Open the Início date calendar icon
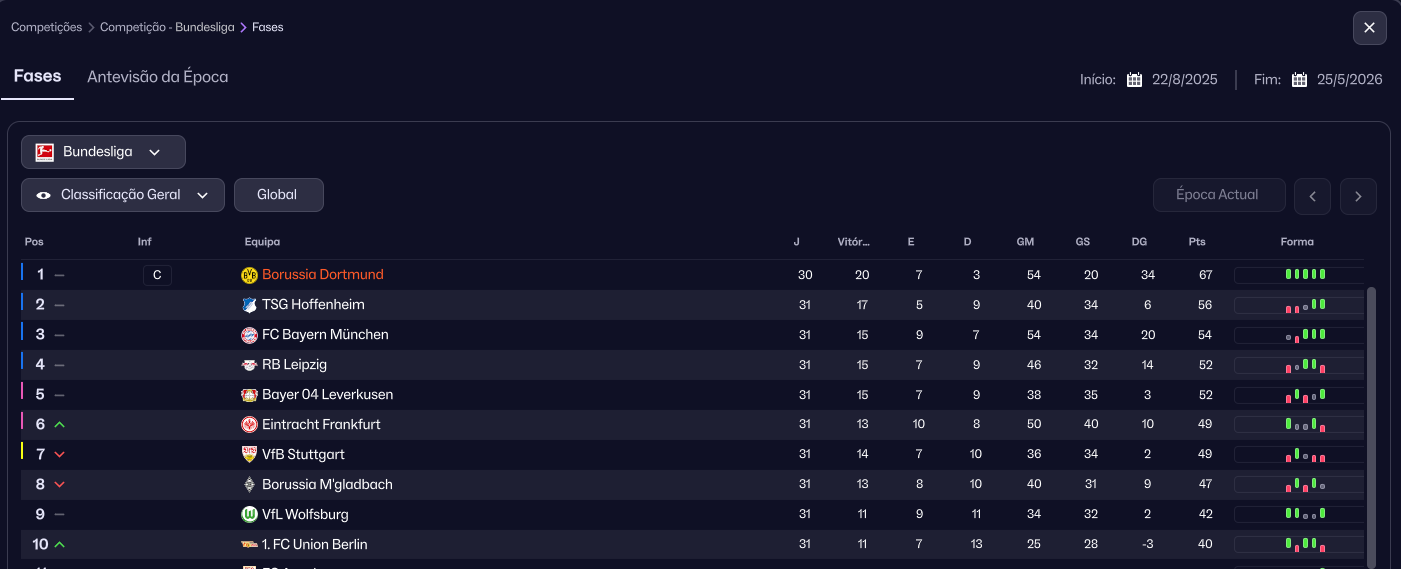Image resolution: width=1401 pixels, height=569 pixels. [1135, 80]
